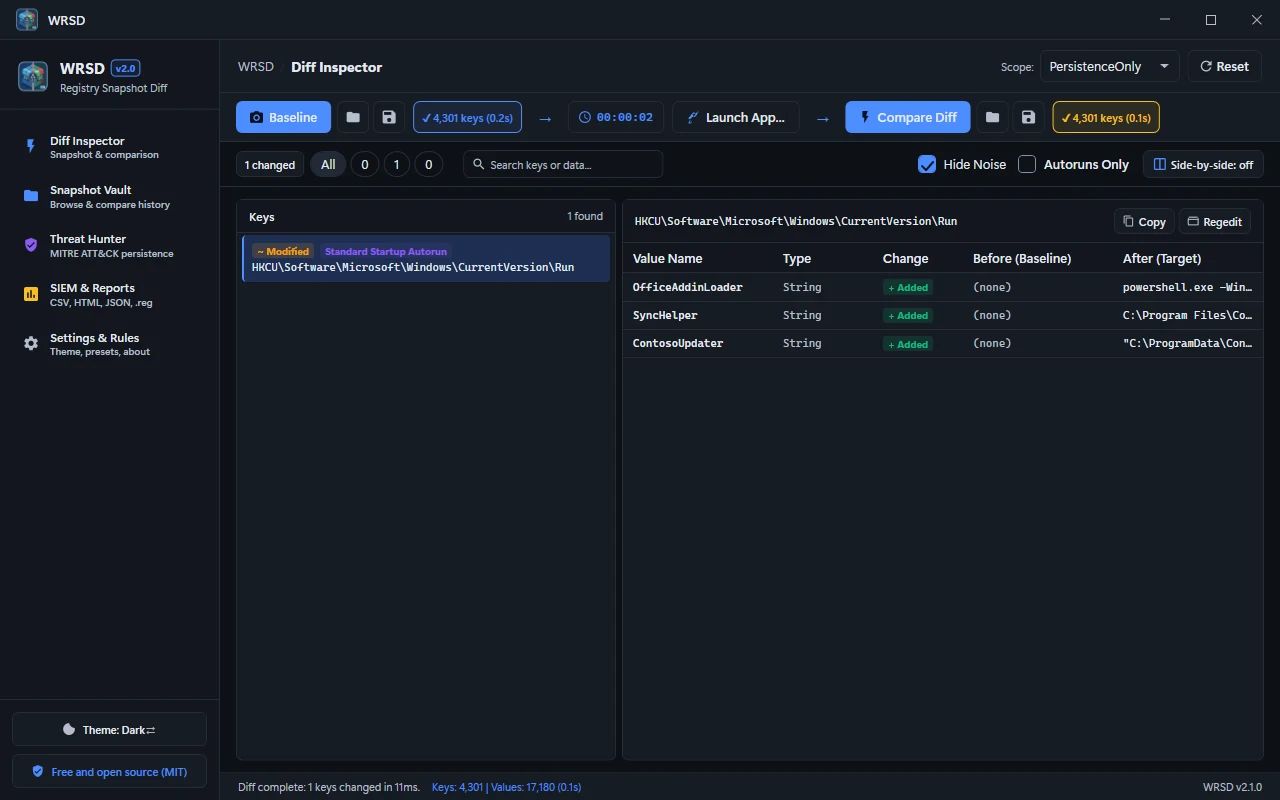1280x800 pixels.
Task: Open the Snapshot Vault sidebar page
Action: click(x=109, y=196)
